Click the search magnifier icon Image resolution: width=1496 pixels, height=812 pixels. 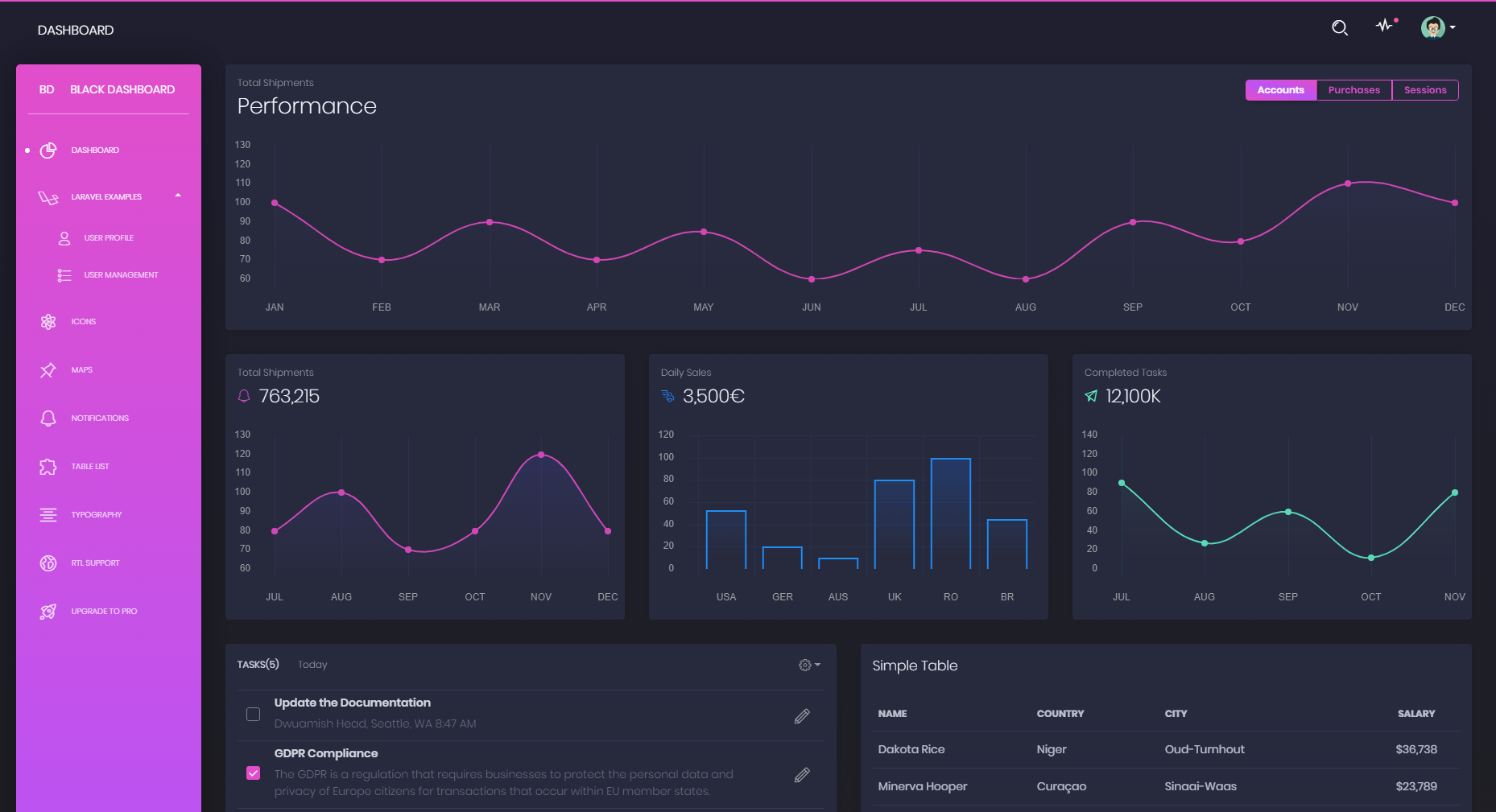pos(1339,28)
